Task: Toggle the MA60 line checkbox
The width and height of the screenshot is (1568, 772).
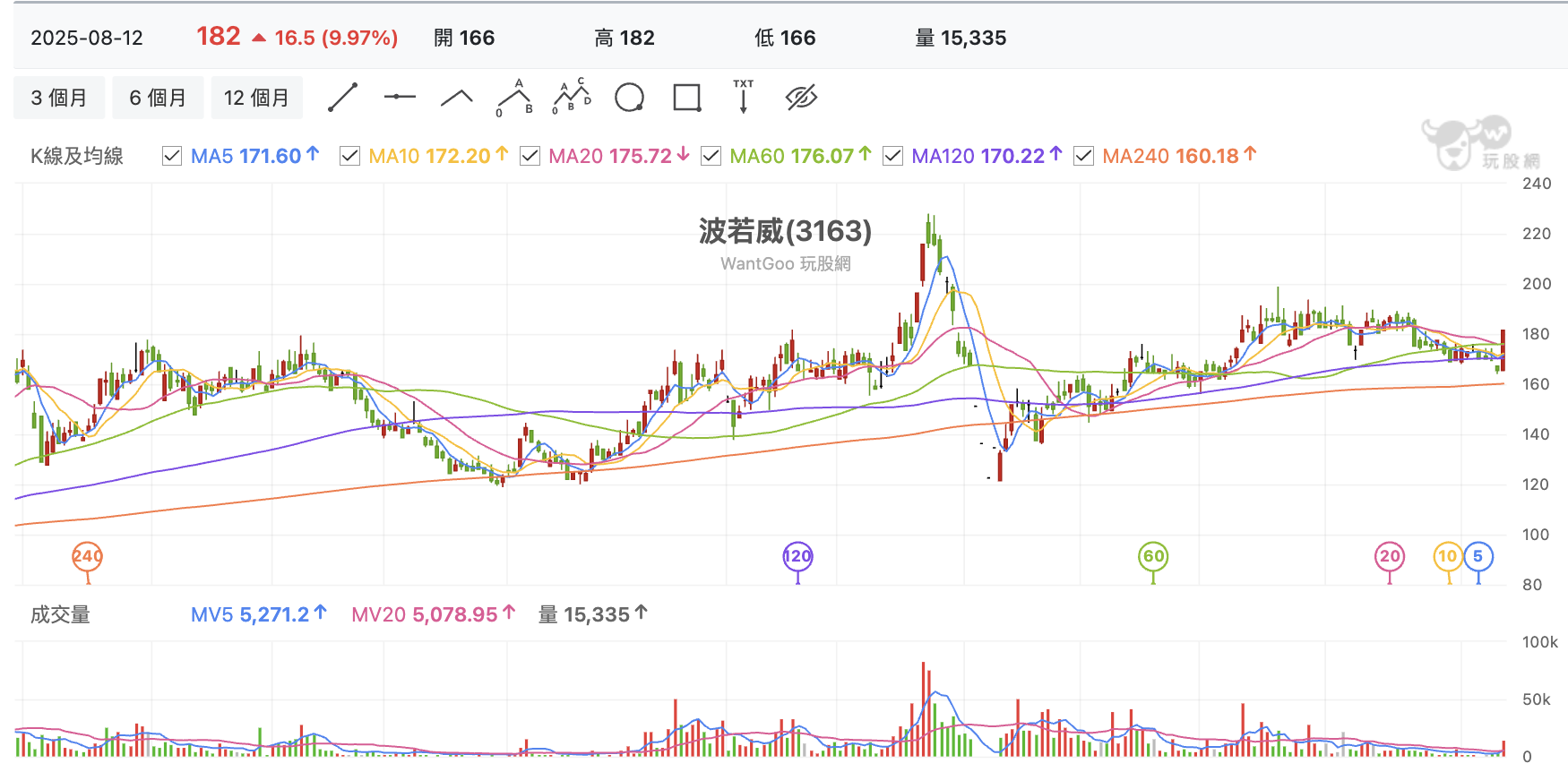Action: (711, 156)
